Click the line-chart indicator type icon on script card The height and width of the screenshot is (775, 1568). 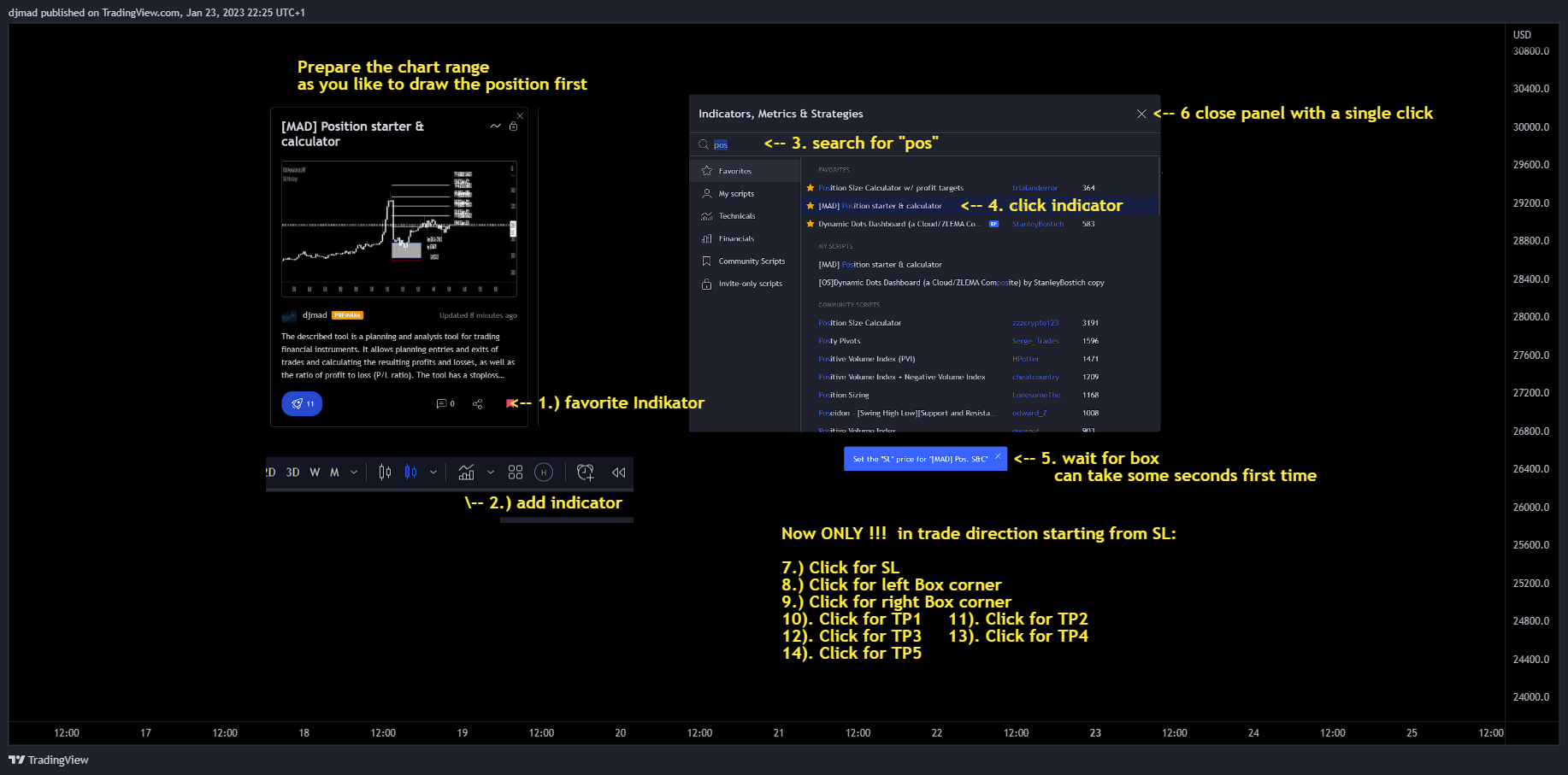tap(495, 126)
